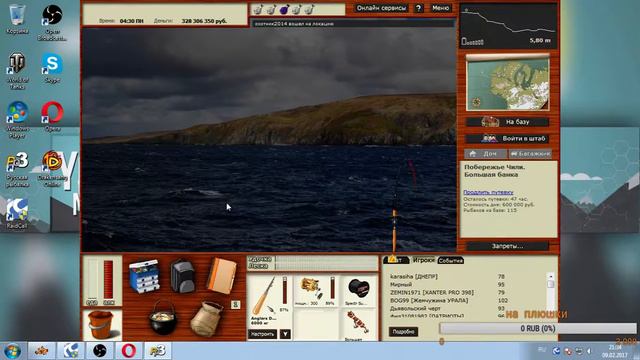640x360 pixels.
Task: Open the World of Tanks desktop shortcut
Action: coord(17,71)
